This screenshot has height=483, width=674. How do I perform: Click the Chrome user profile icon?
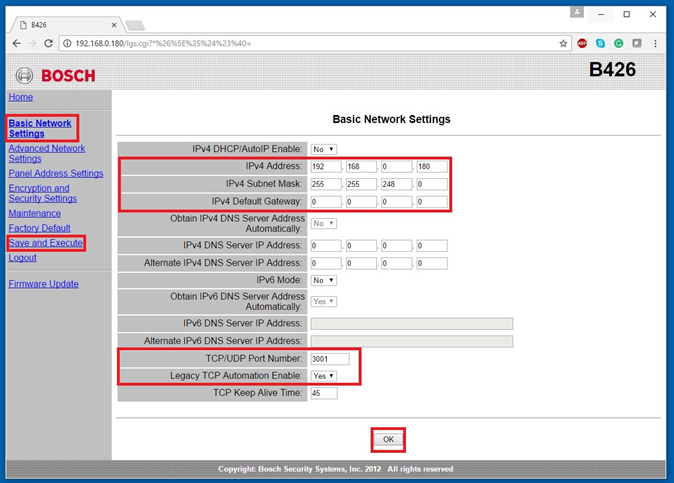[577, 12]
